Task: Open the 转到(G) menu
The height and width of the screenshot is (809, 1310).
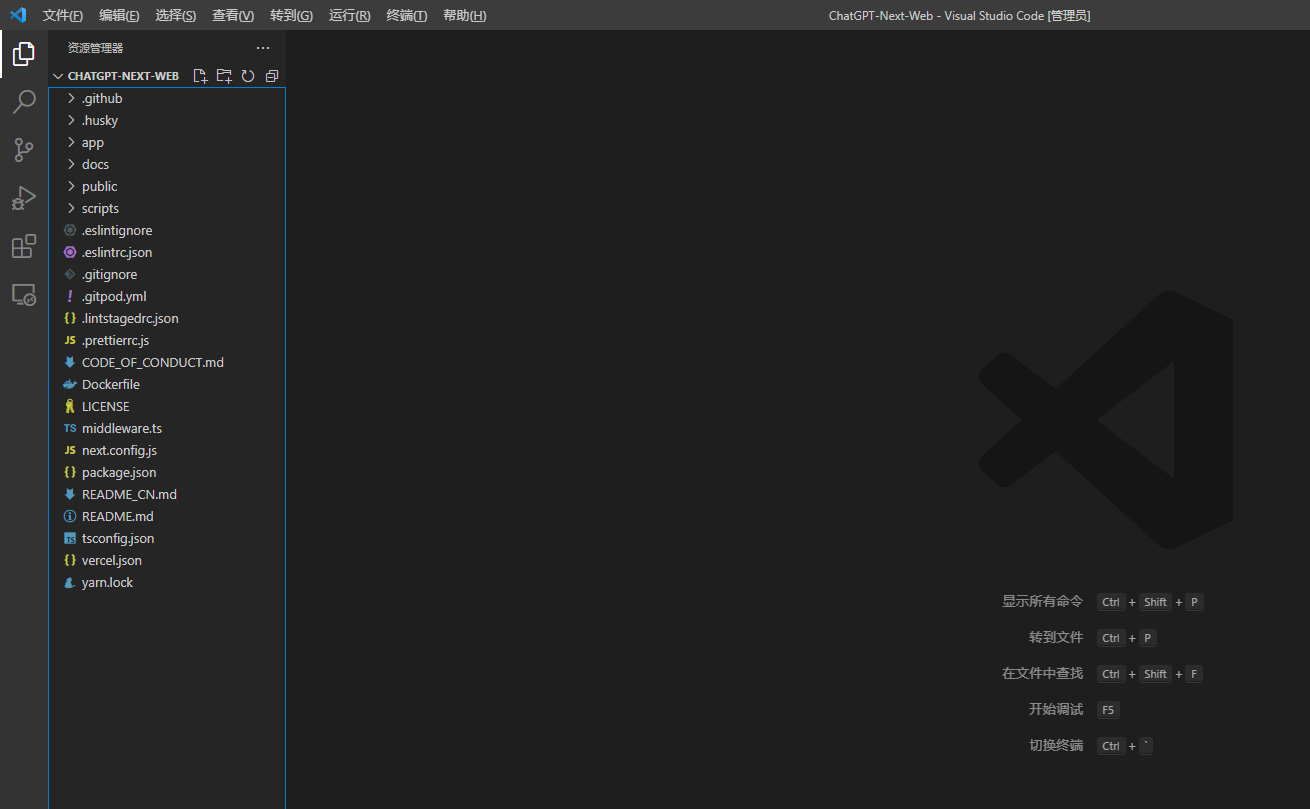Action: 291,15
